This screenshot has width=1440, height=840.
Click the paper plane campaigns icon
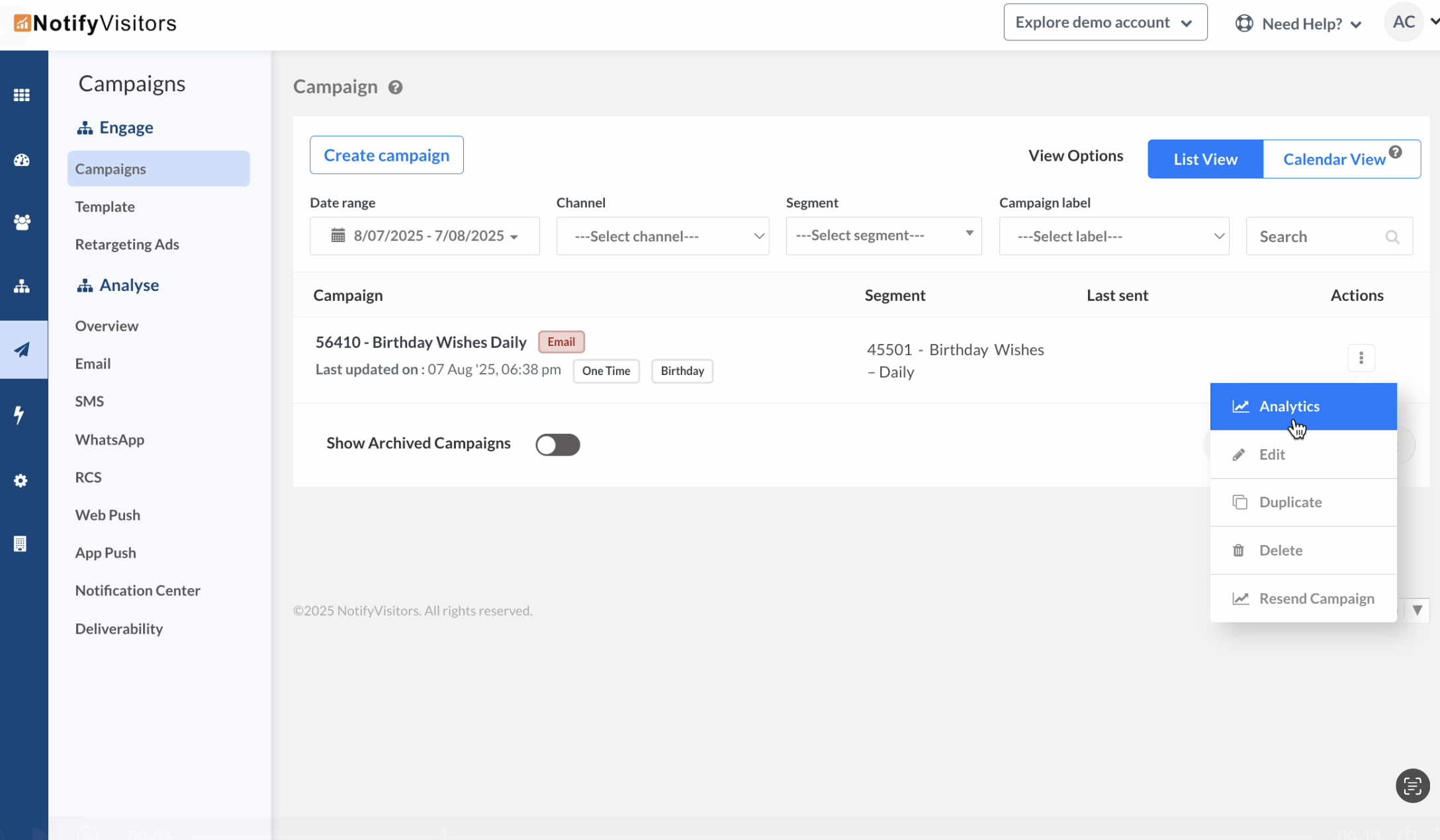tap(22, 350)
